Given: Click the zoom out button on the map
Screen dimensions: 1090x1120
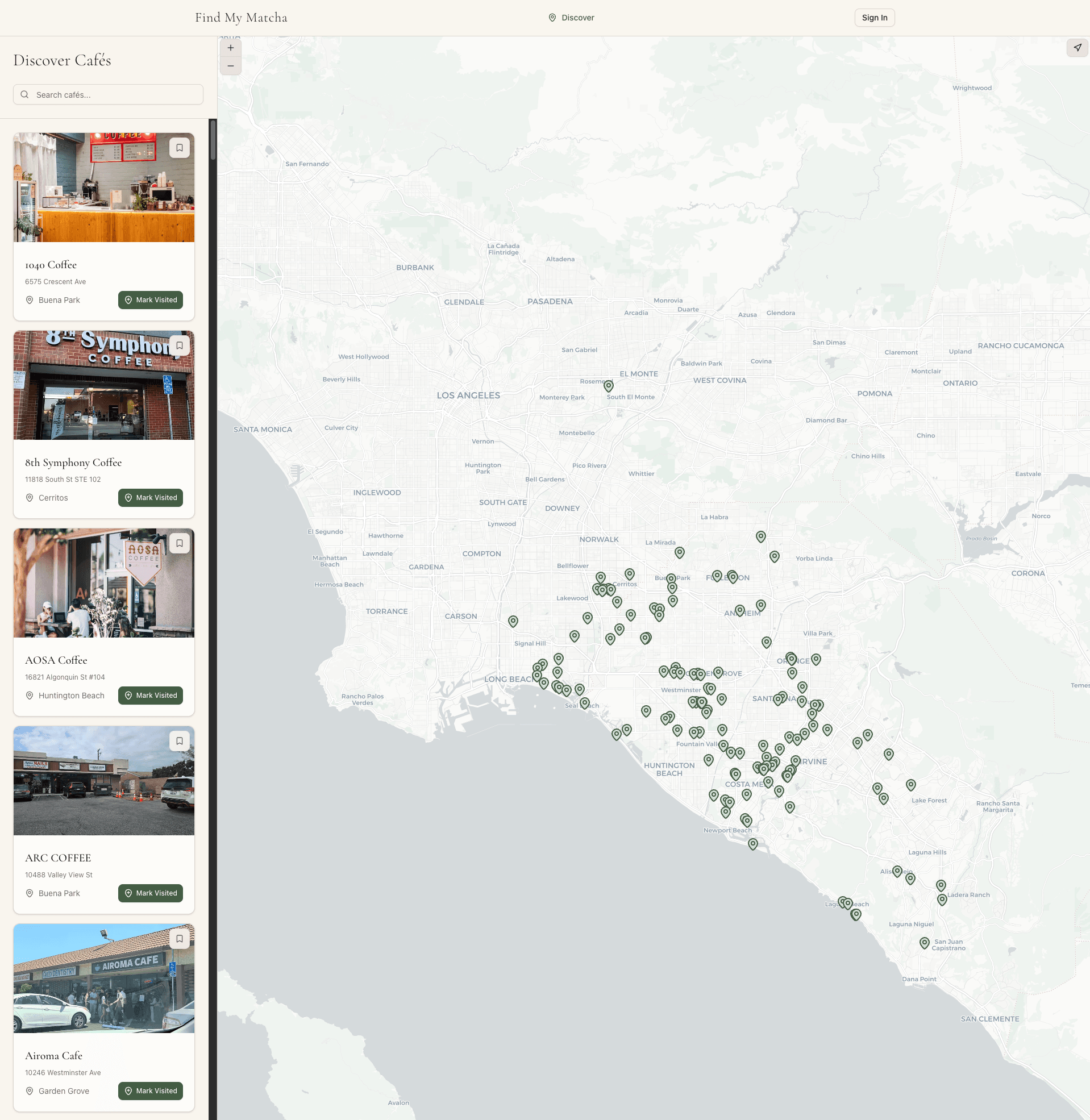Looking at the screenshot, I should pos(231,66).
